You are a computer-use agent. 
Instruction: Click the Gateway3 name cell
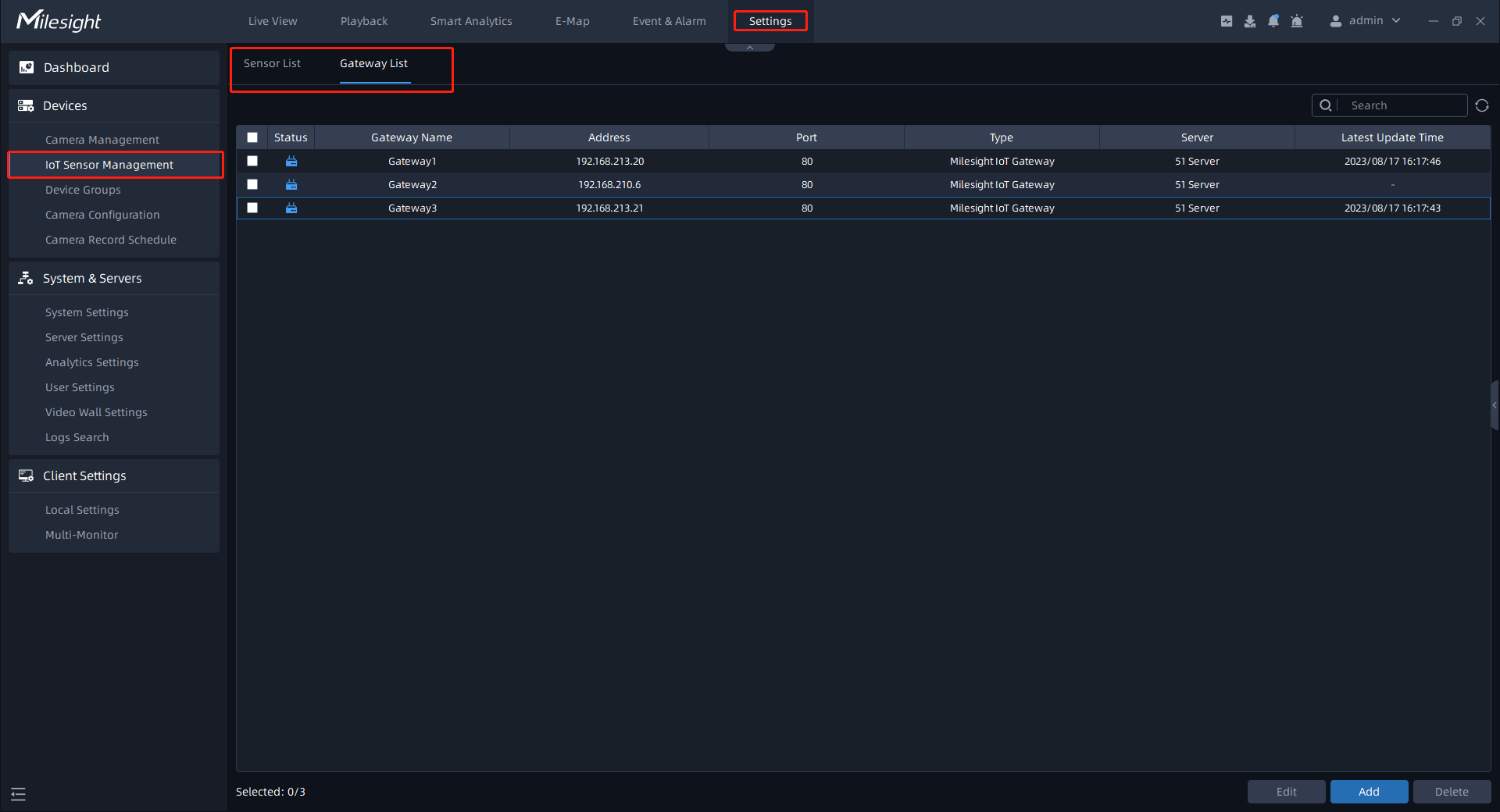pyautogui.click(x=412, y=208)
